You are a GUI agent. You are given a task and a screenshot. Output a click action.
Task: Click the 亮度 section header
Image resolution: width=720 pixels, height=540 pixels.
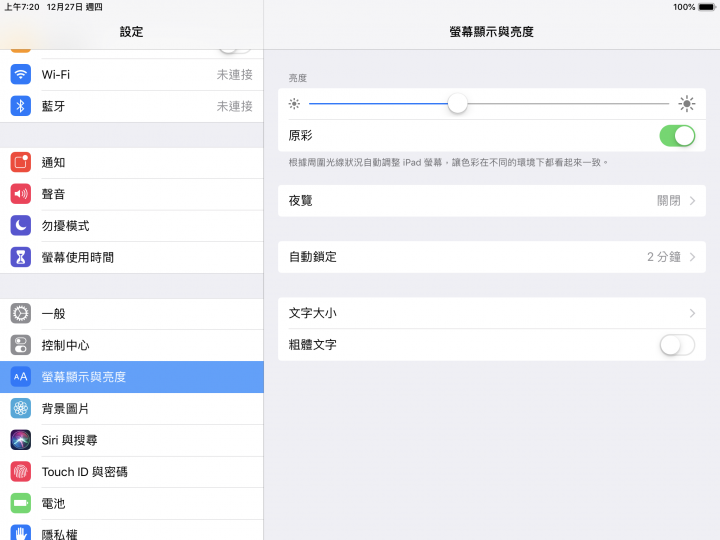tap(298, 78)
